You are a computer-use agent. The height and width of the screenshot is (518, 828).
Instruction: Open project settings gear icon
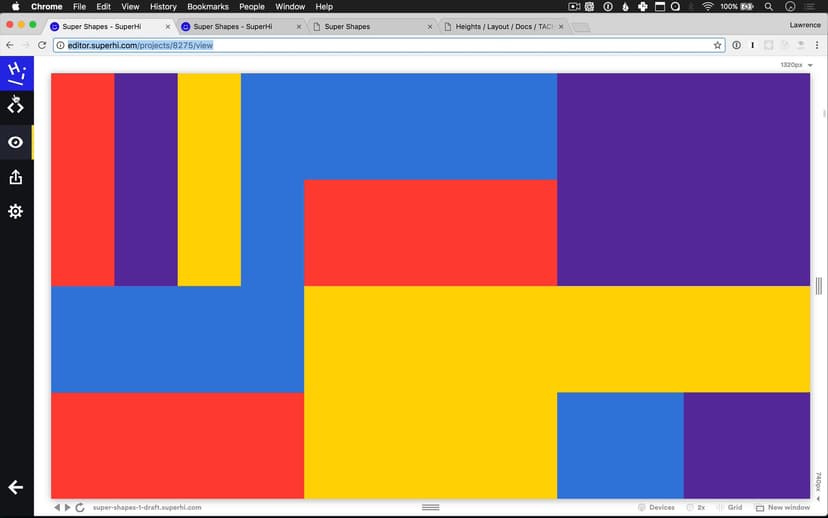[16, 212]
